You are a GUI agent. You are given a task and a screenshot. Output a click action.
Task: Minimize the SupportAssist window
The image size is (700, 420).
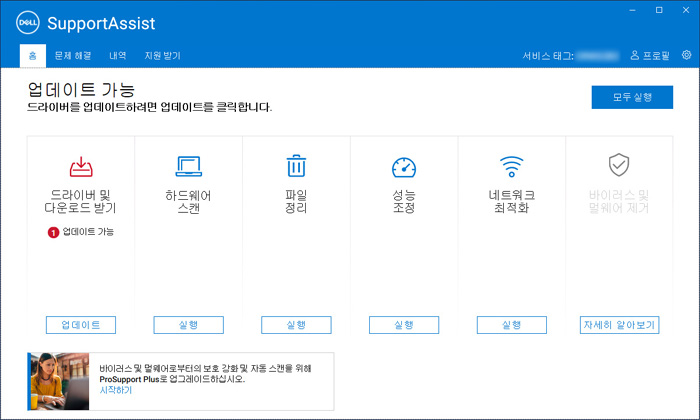(632, 10)
